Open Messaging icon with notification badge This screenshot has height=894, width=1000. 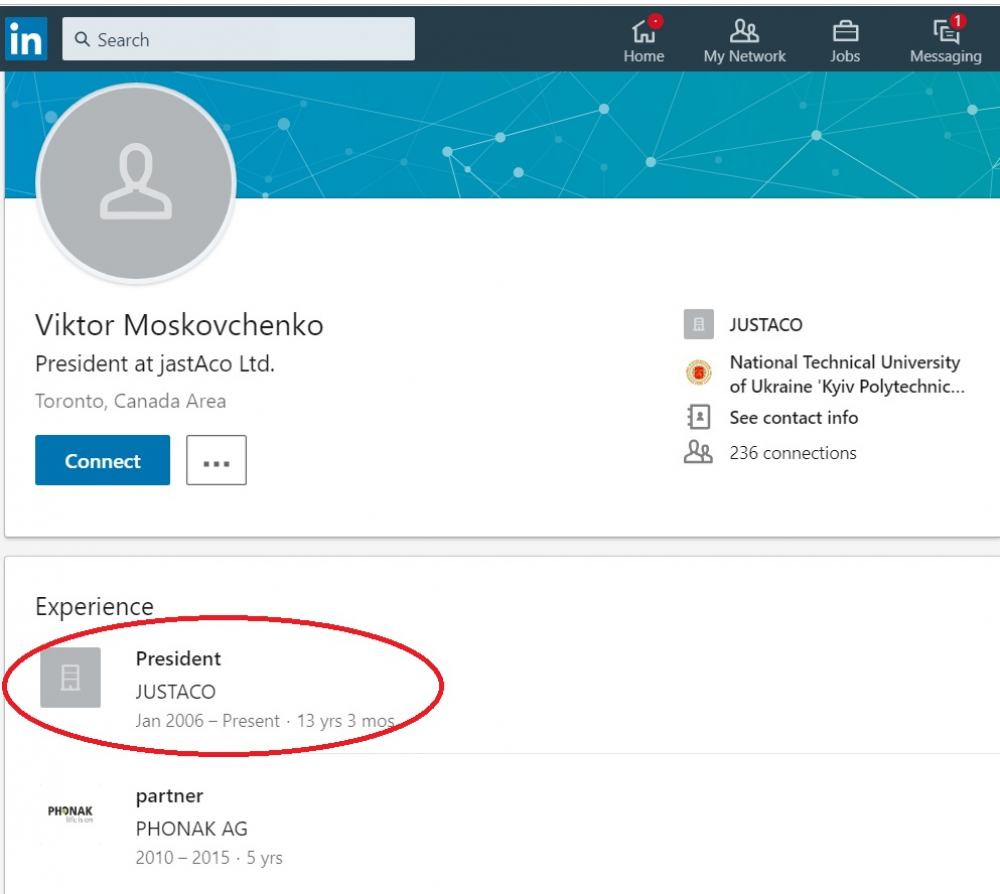click(x=945, y=31)
